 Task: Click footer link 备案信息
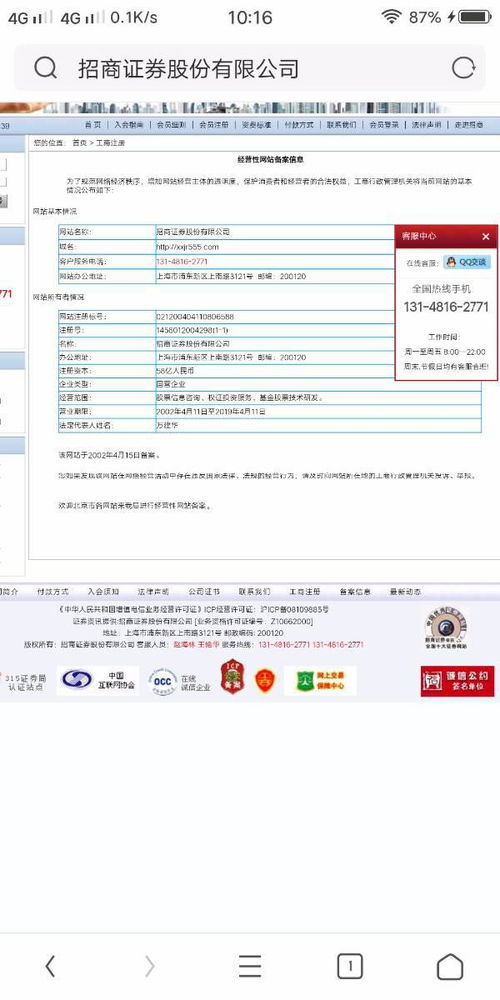point(355,592)
